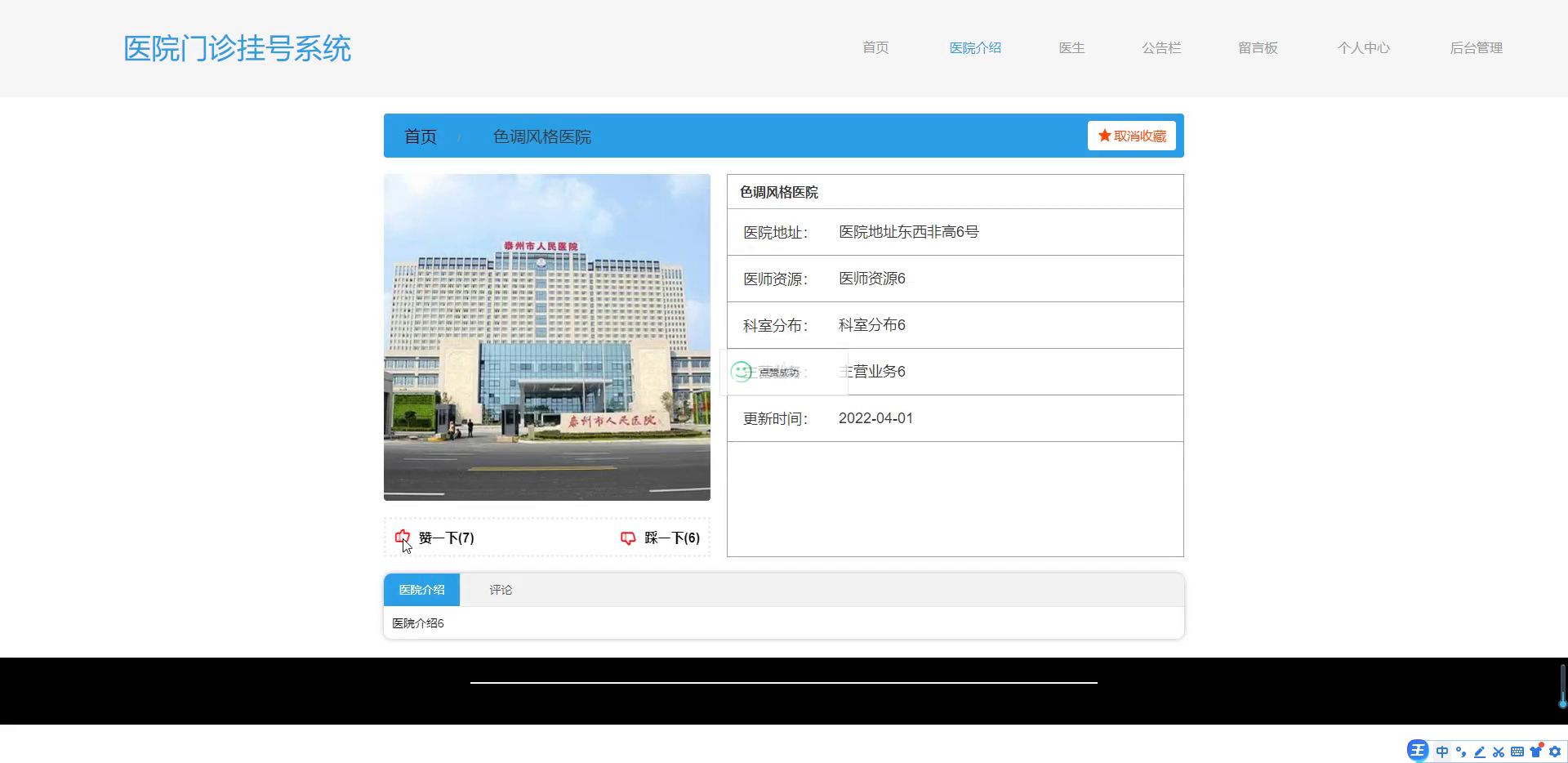Click the 医院地址: label
This screenshot has height=763, width=1568.
coord(775,233)
